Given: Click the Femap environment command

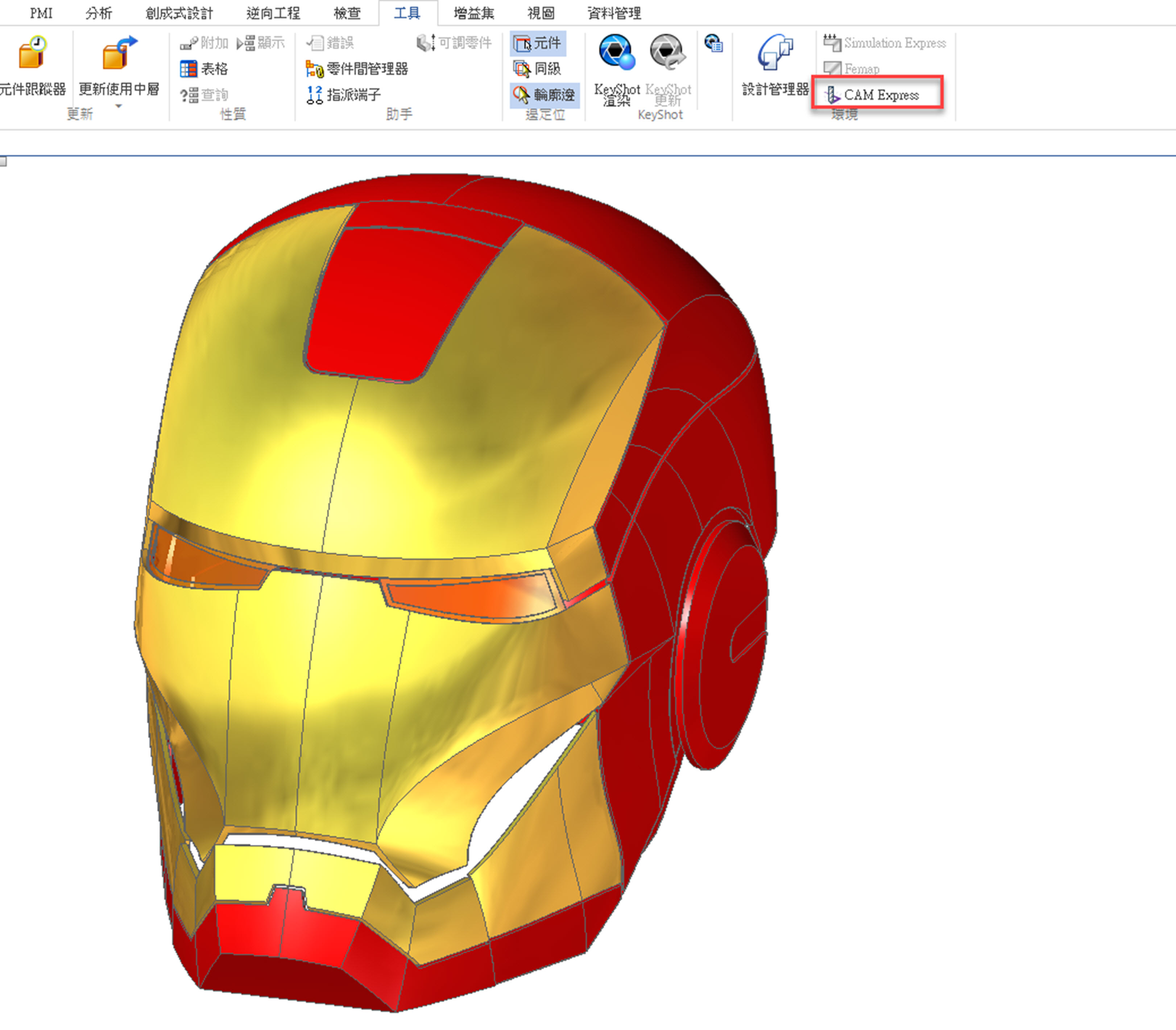Looking at the screenshot, I should [851, 69].
